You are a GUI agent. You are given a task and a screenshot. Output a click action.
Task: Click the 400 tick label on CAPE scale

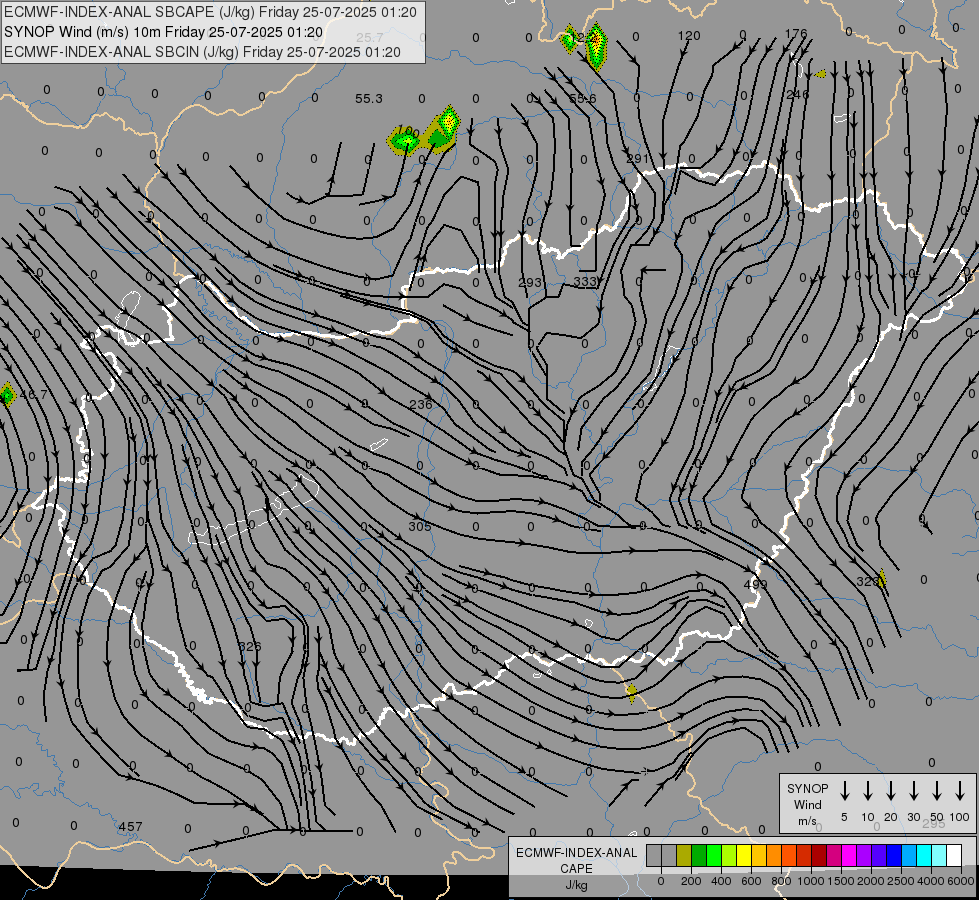pos(721,881)
